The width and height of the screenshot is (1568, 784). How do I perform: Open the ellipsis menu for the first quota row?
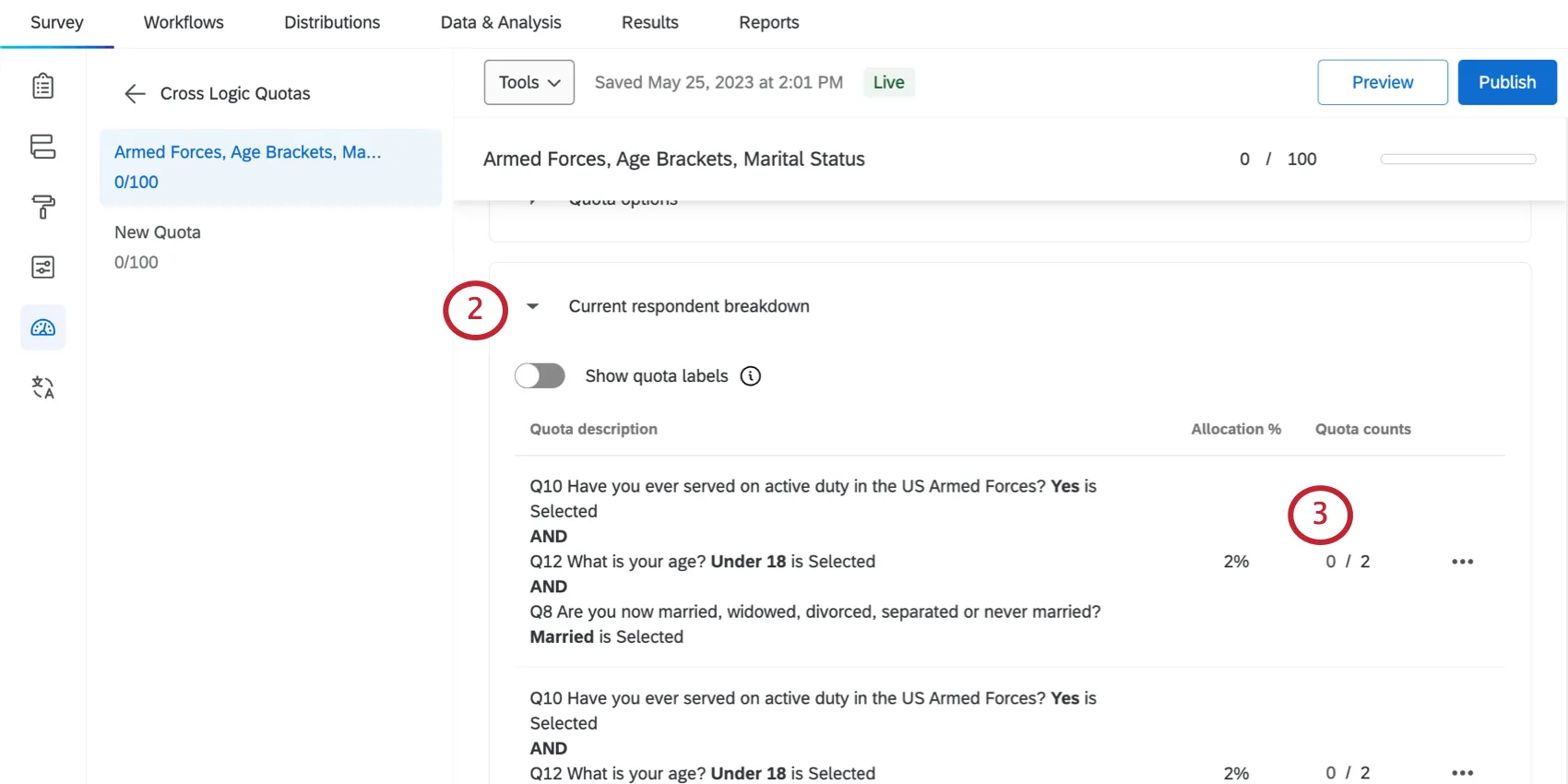coord(1462,561)
